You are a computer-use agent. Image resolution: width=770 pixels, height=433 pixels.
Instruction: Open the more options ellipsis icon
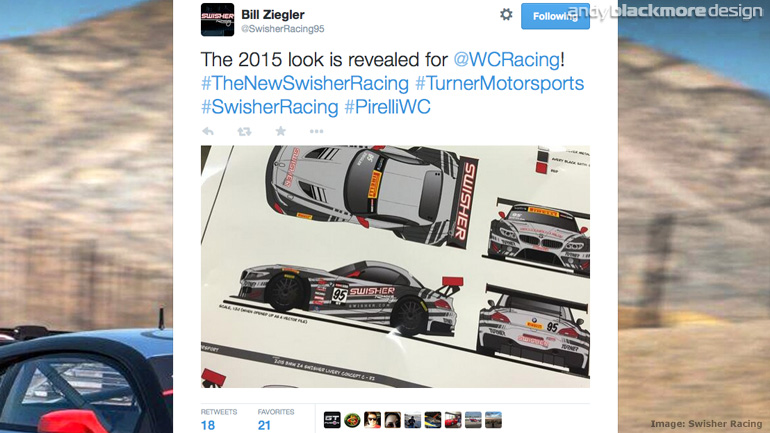click(x=316, y=131)
